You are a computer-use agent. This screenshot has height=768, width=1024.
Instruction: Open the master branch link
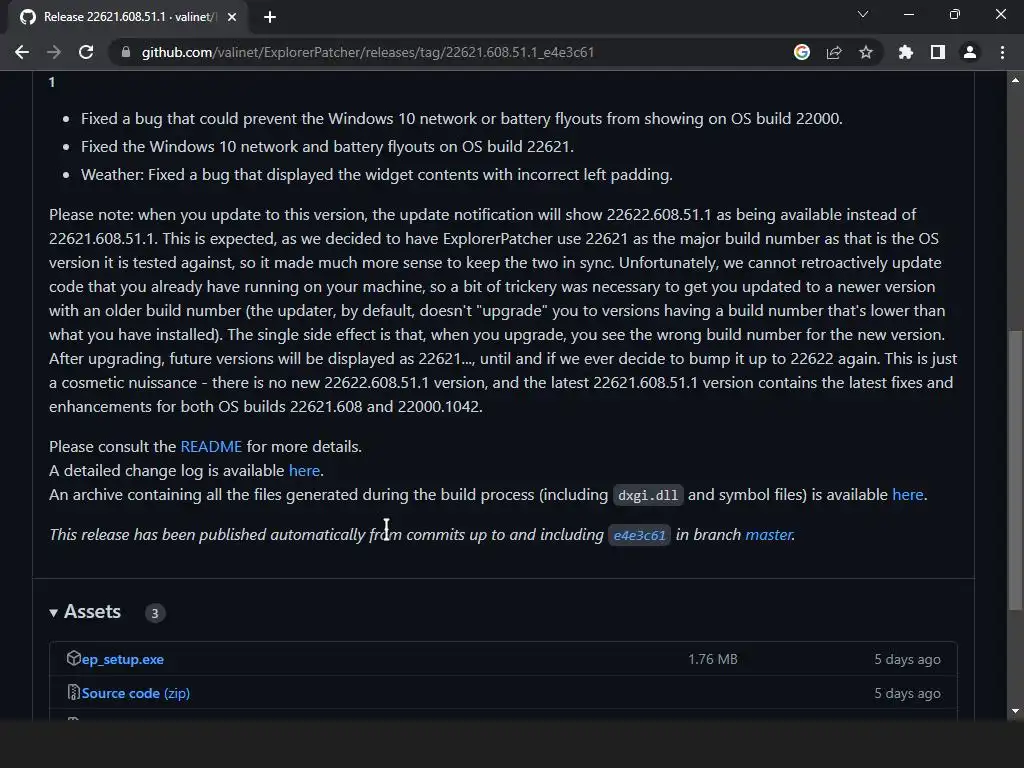tap(768, 535)
